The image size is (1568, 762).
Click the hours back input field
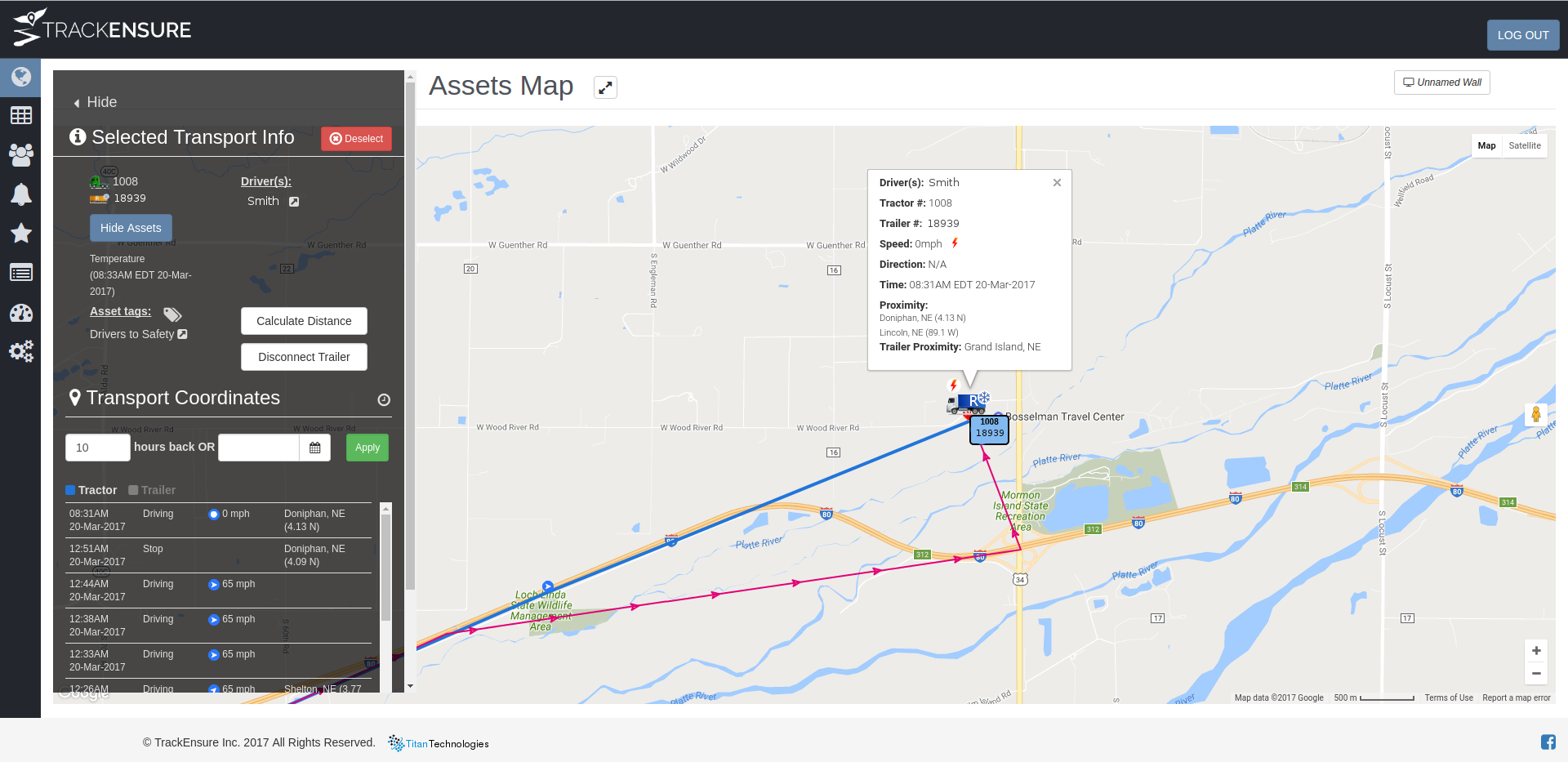coord(98,448)
